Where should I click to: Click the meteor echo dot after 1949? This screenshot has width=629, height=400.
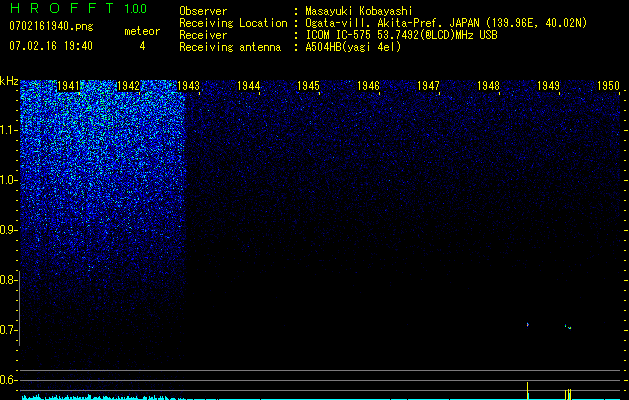(568, 327)
